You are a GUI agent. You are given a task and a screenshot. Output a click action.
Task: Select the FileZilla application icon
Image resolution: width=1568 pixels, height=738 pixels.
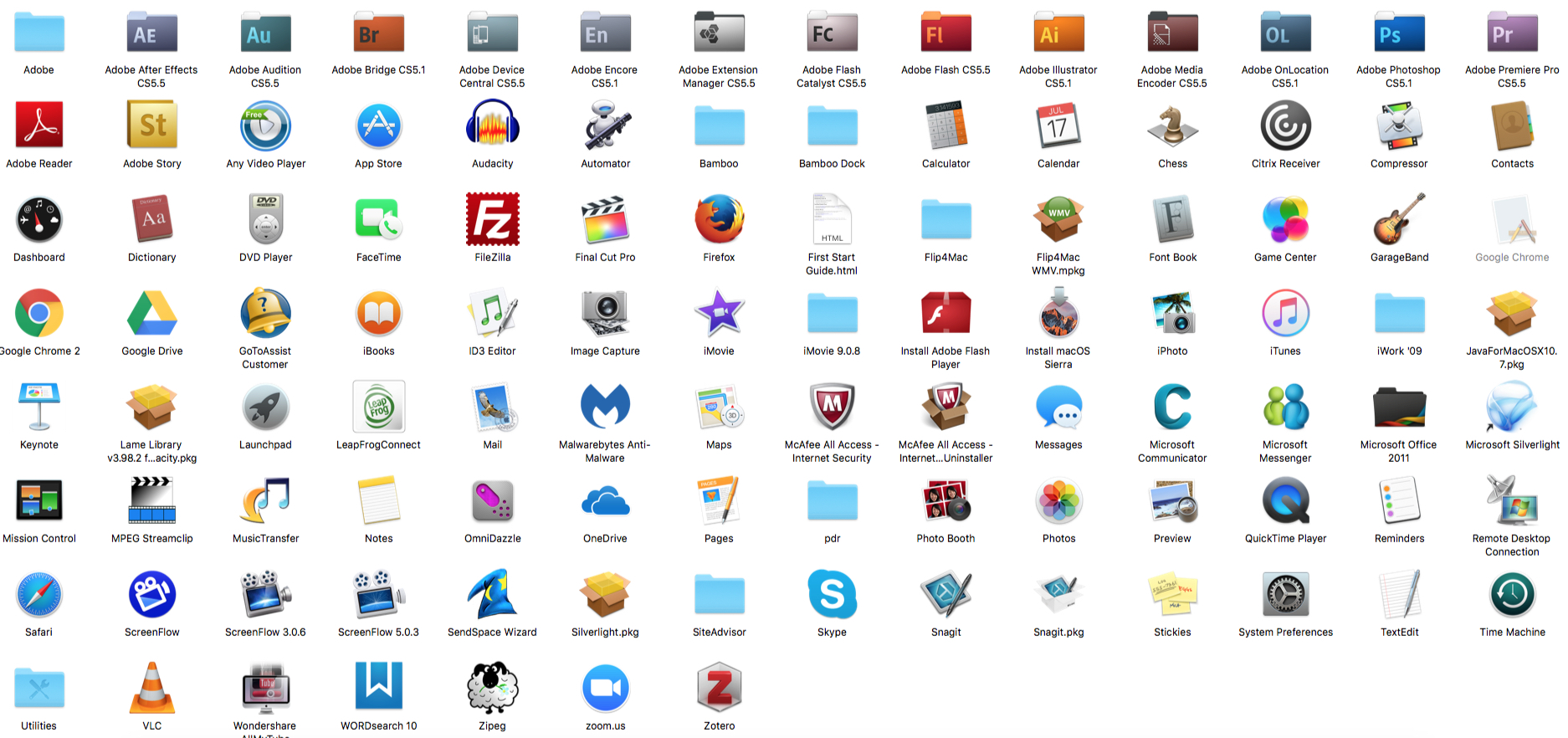click(492, 219)
